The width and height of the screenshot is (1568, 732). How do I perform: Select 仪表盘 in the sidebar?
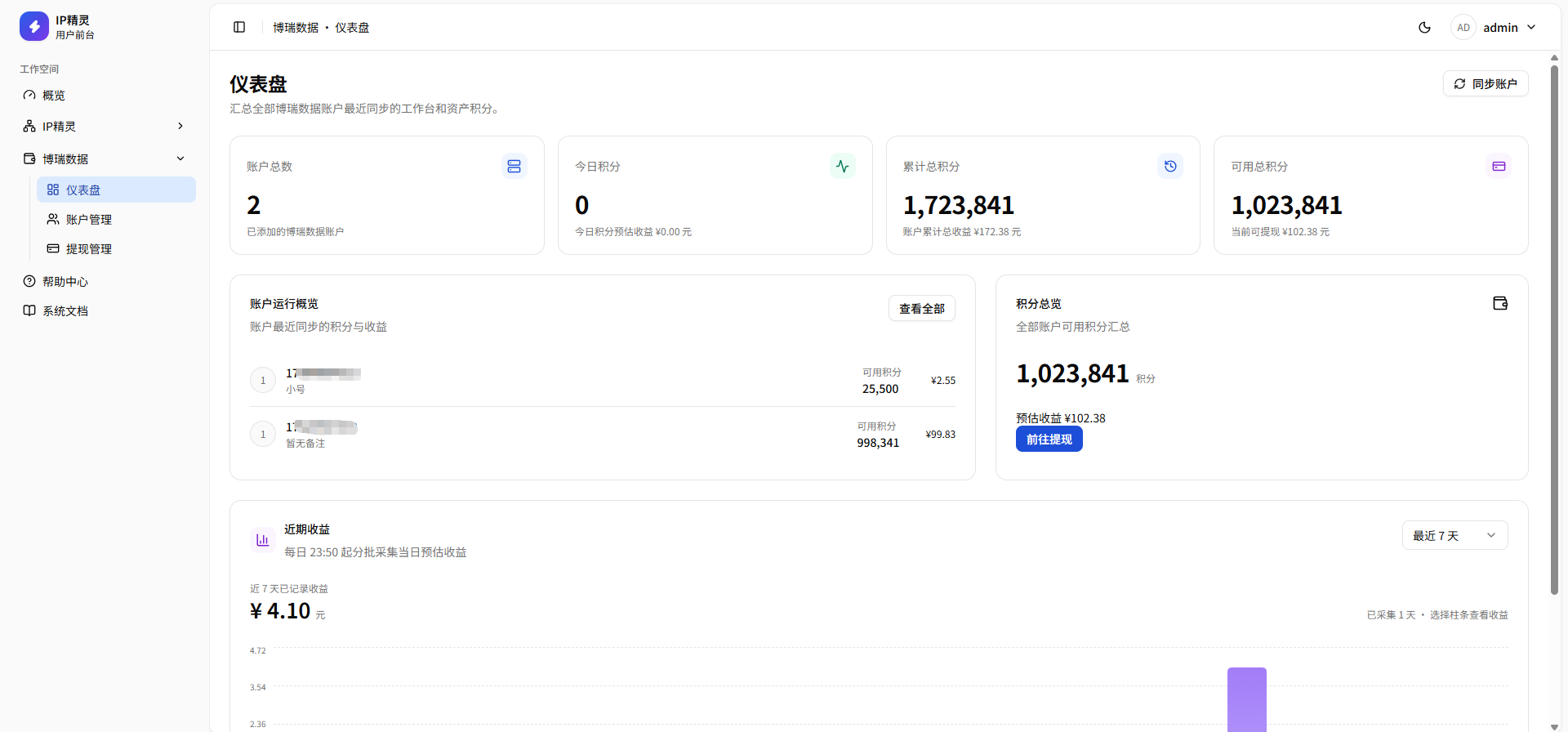(116, 190)
